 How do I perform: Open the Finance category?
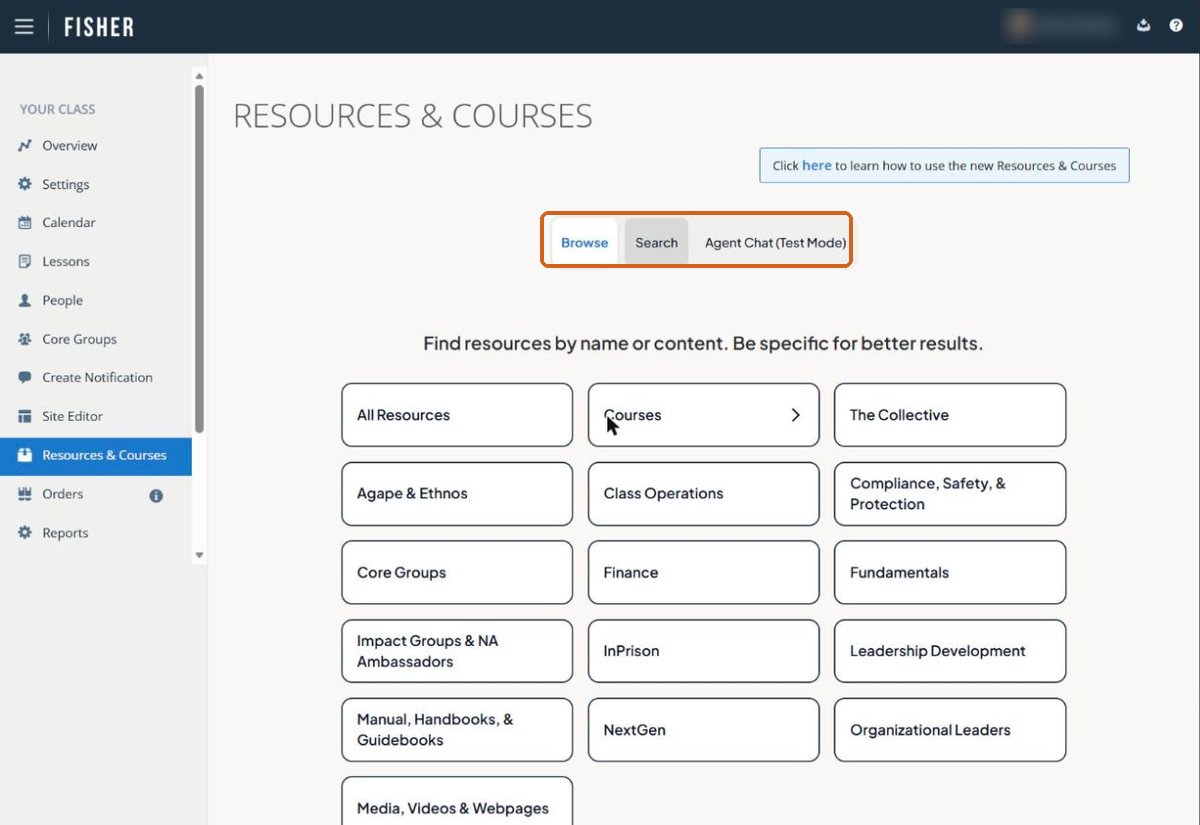click(x=703, y=572)
